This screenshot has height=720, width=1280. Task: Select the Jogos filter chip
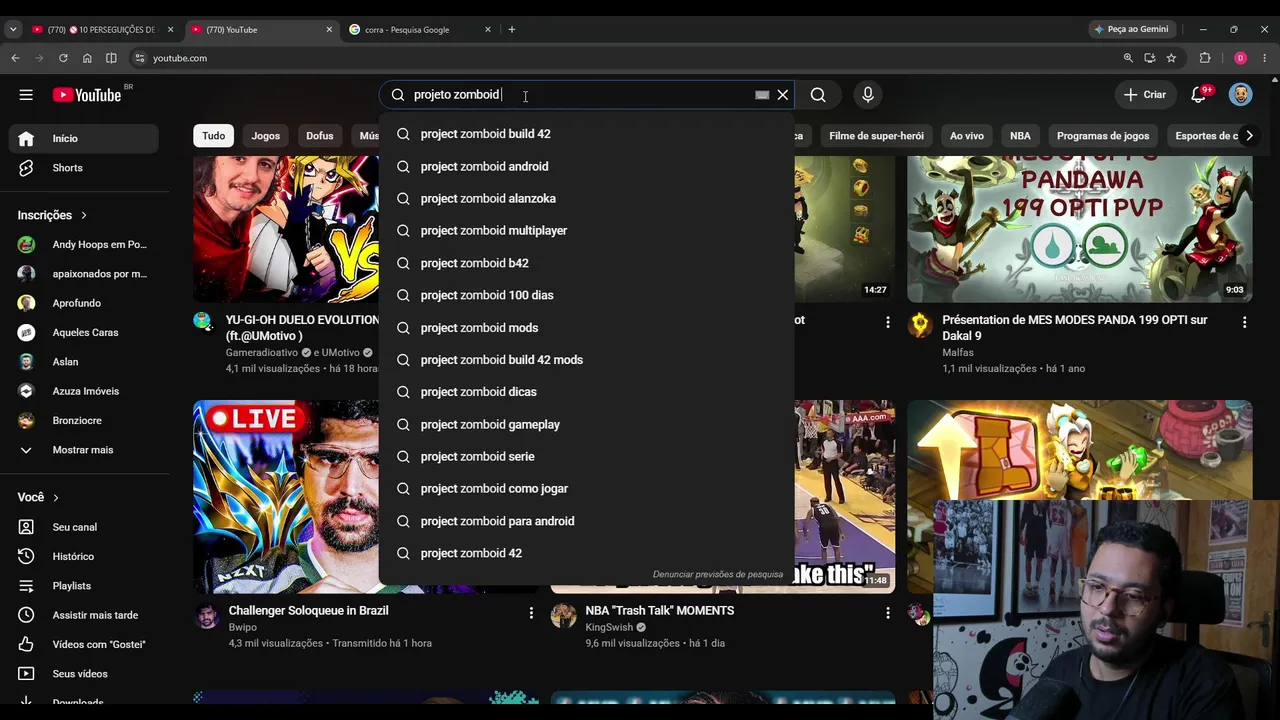266,136
